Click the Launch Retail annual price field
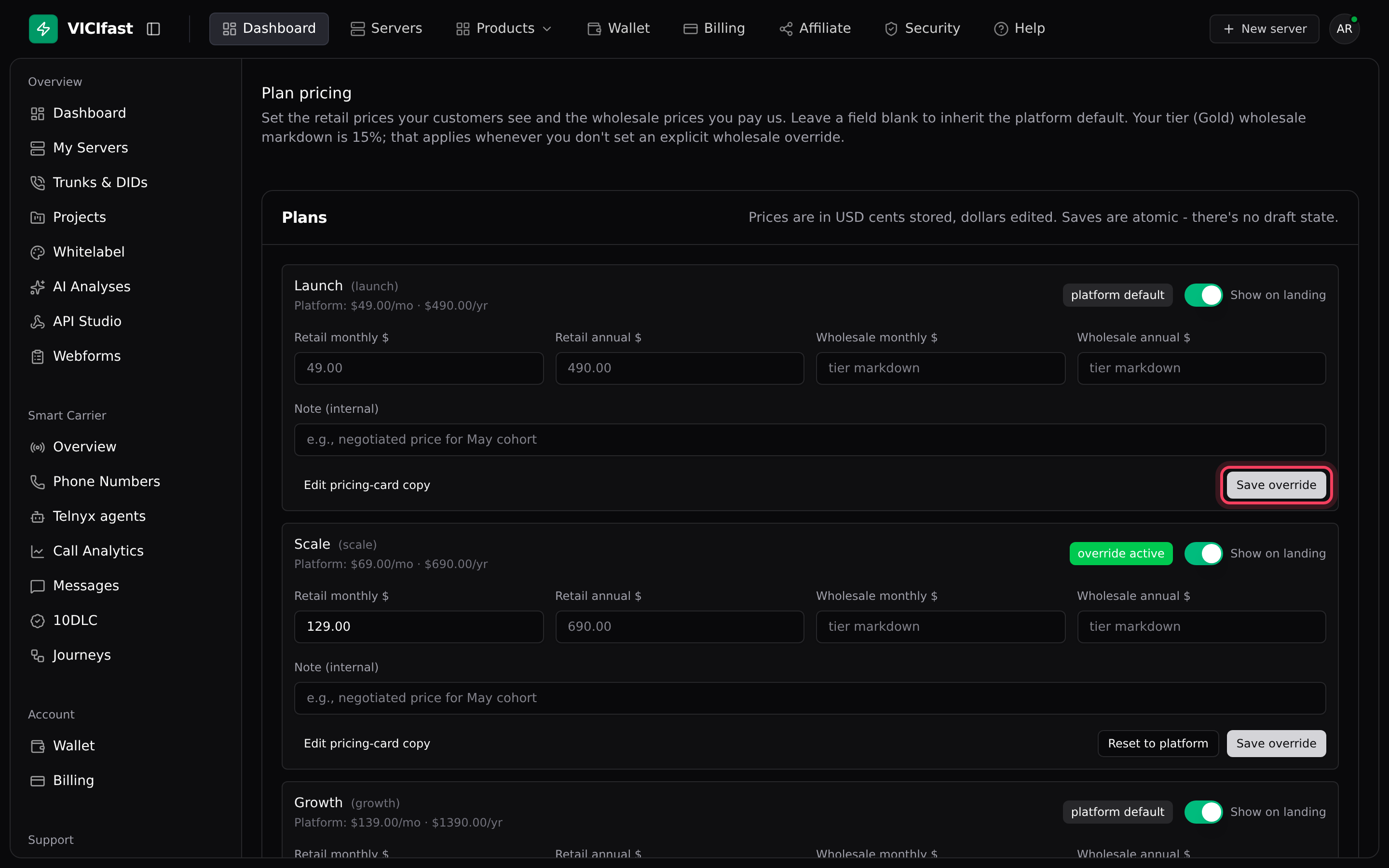This screenshot has width=1389, height=868. [680, 368]
